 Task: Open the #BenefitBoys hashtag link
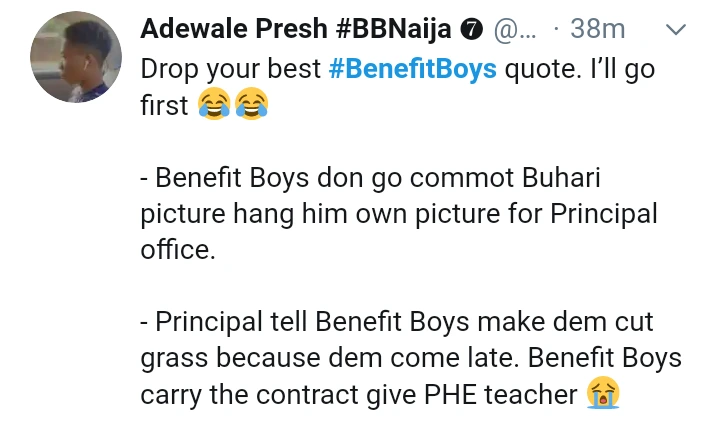click(413, 69)
